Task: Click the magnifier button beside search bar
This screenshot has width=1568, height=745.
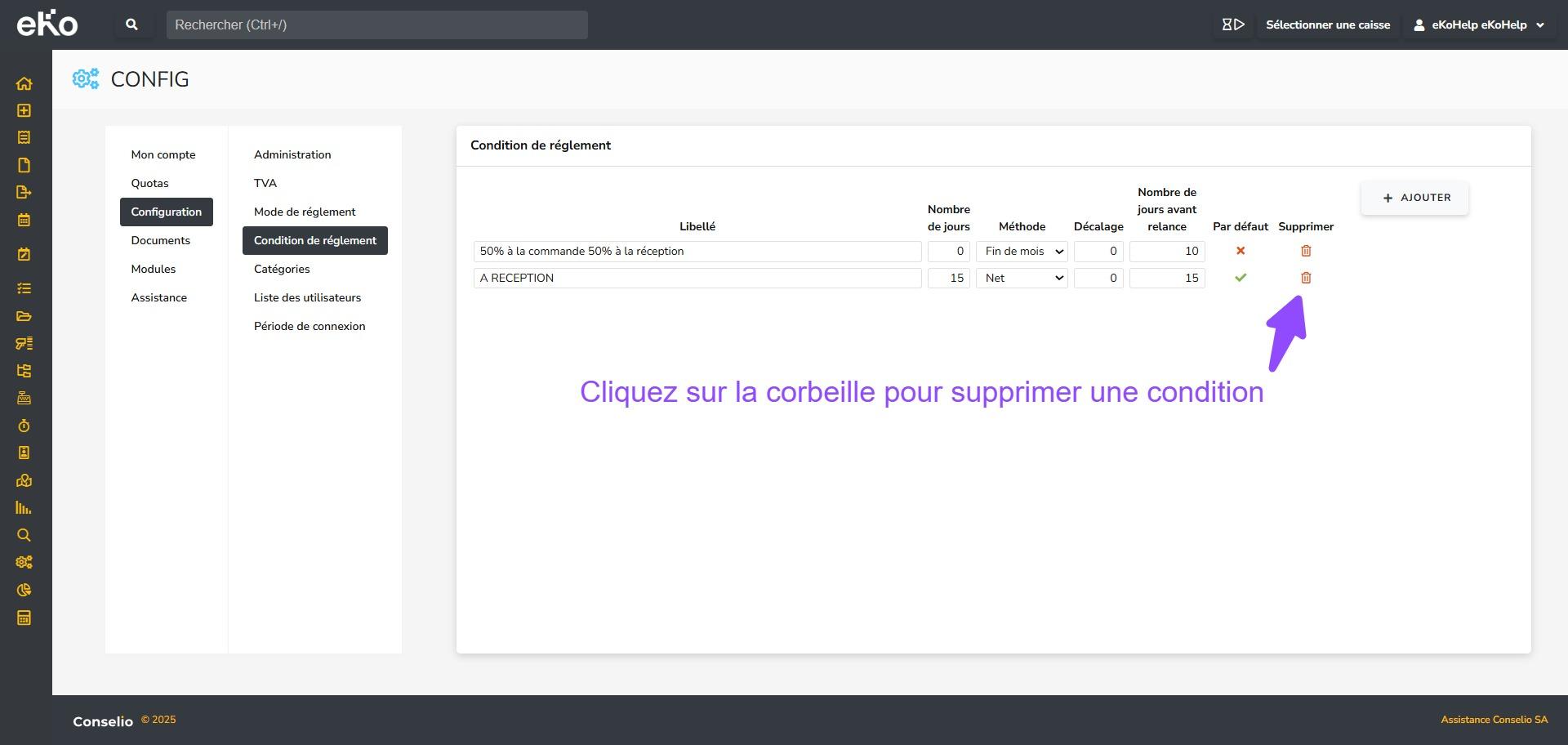Action: (131, 25)
